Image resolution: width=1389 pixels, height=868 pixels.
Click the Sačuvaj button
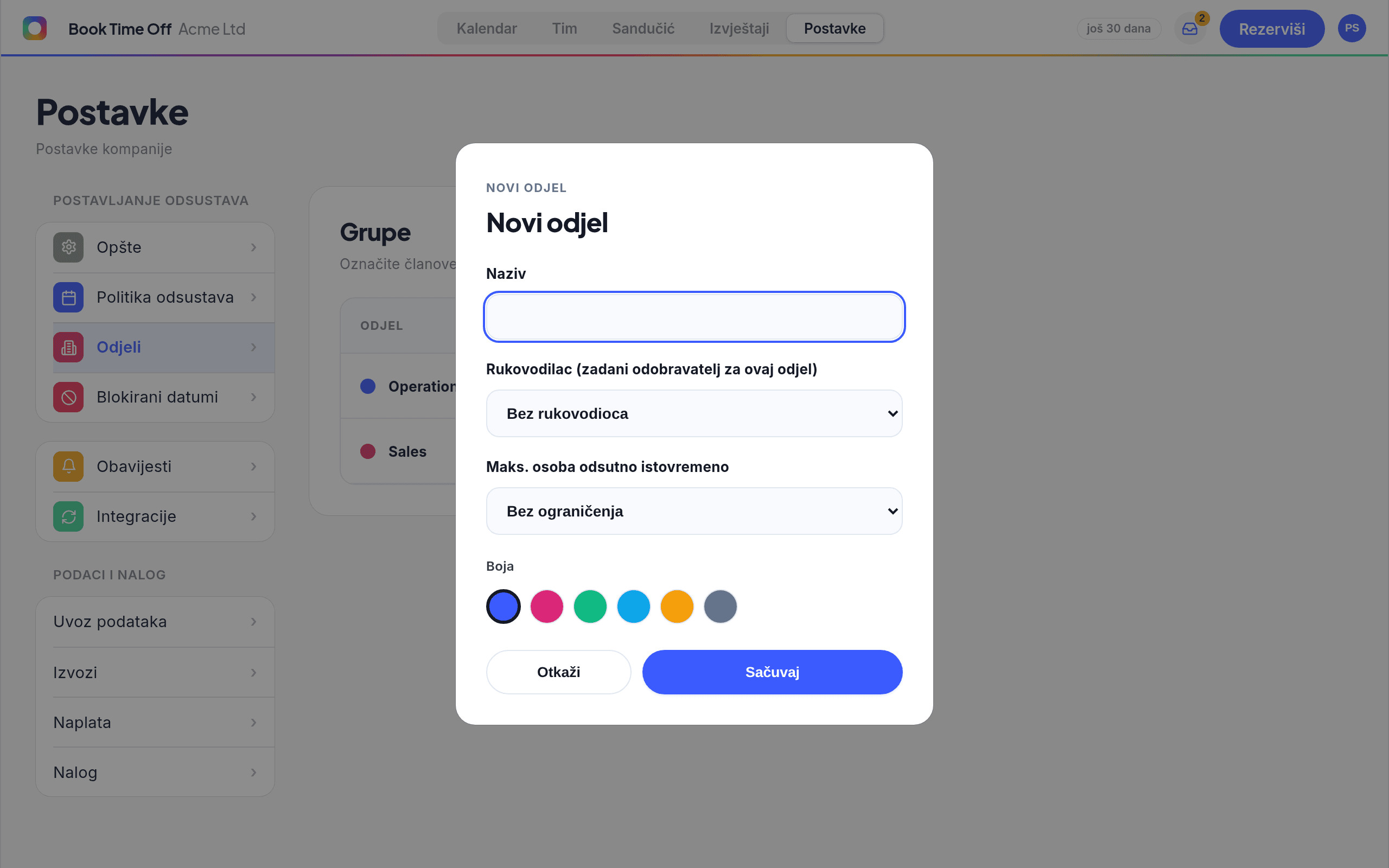coord(772,672)
